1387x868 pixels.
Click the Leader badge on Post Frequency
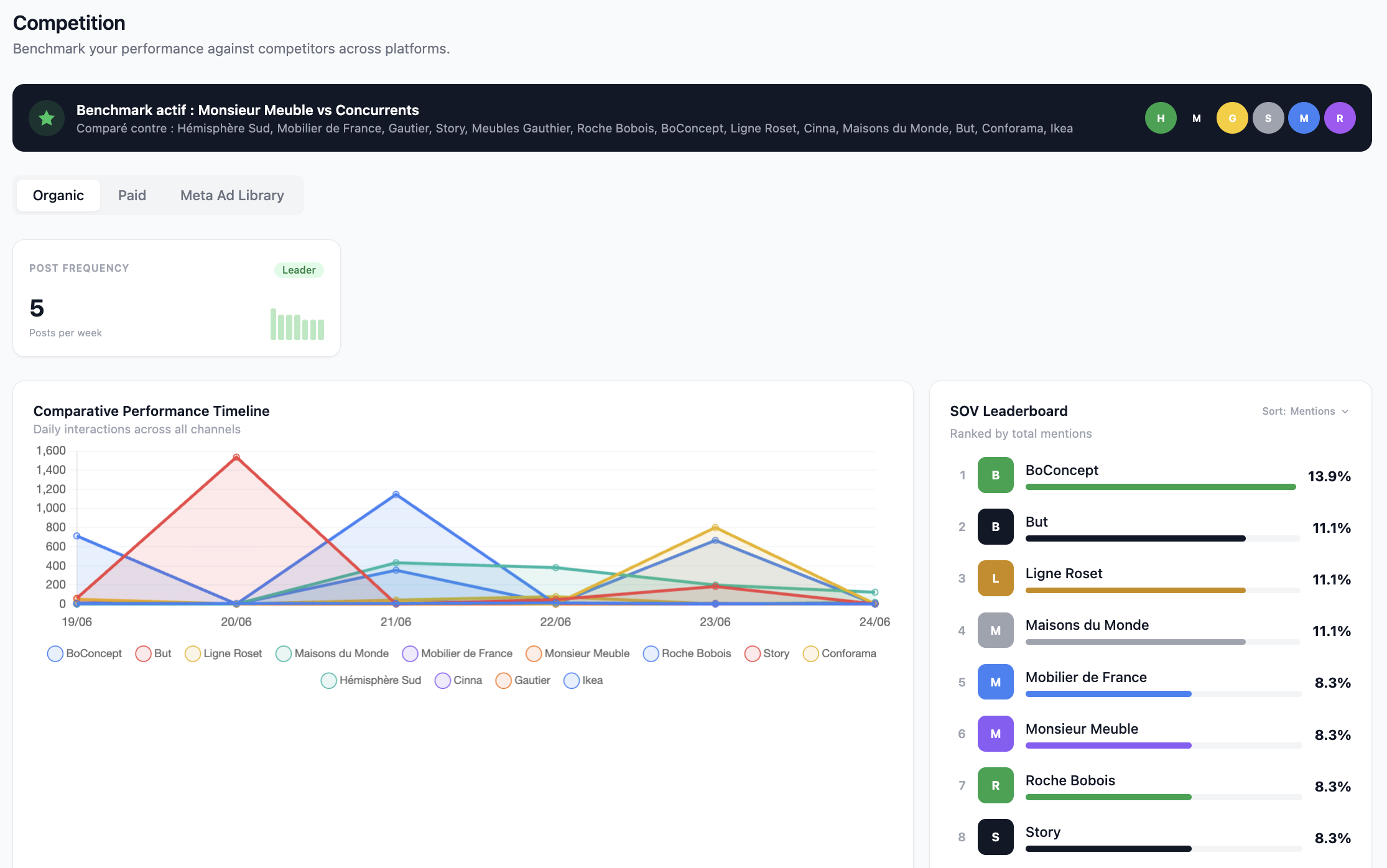tap(299, 270)
